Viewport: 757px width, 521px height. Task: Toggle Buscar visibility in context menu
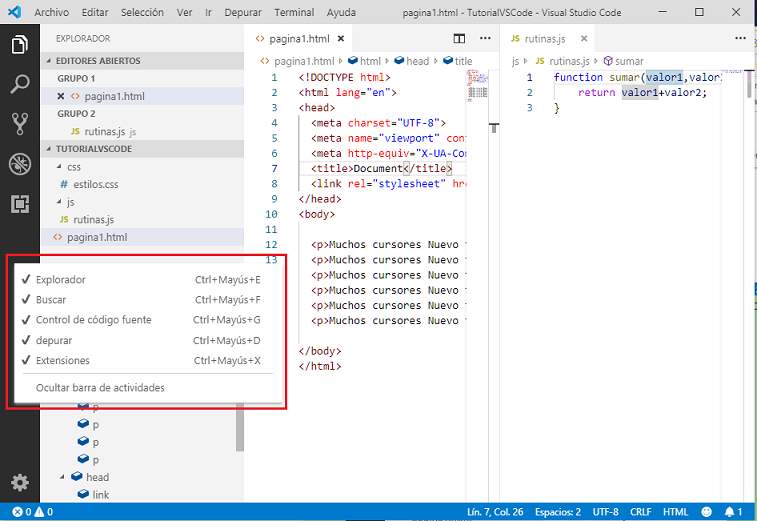tap(148, 300)
